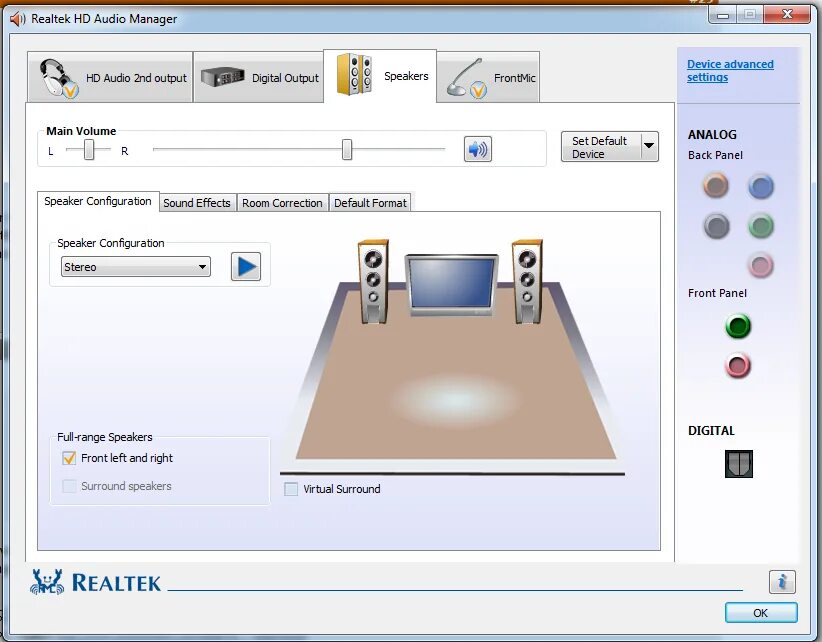Click the ANALOG heading text
The image size is (822, 642).
(x=712, y=135)
